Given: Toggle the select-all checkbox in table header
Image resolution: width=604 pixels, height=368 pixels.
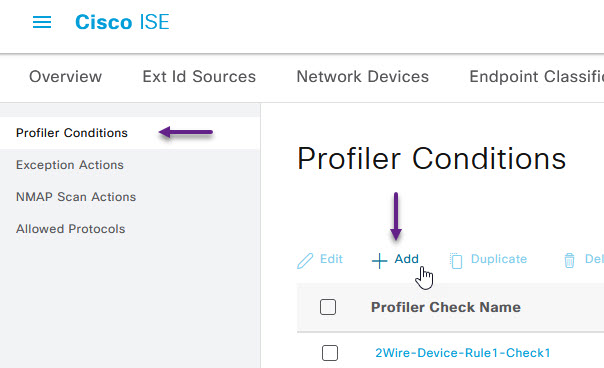Looking at the screenshot, I should (328, 307).
